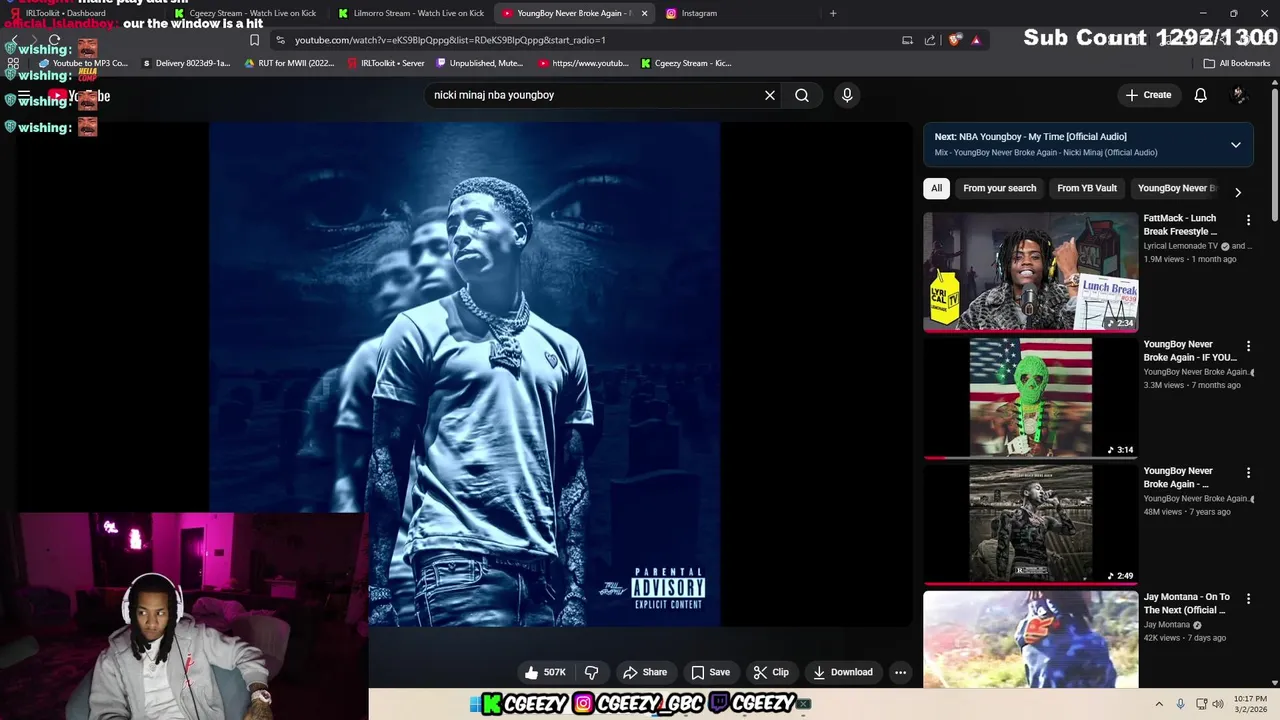
Task: Open a new browser tab
Action: coord(833,13)
